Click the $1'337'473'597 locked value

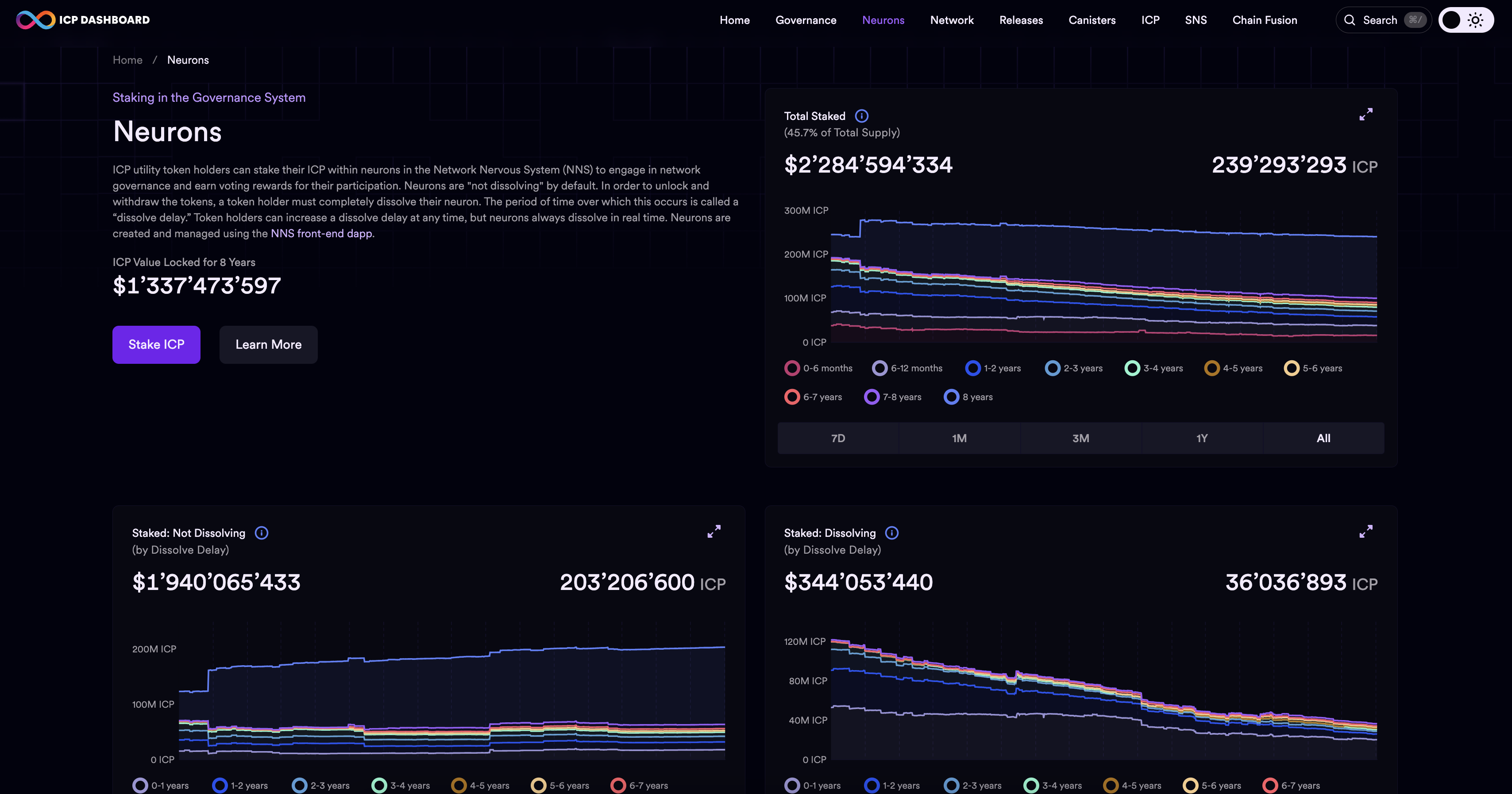197,286
